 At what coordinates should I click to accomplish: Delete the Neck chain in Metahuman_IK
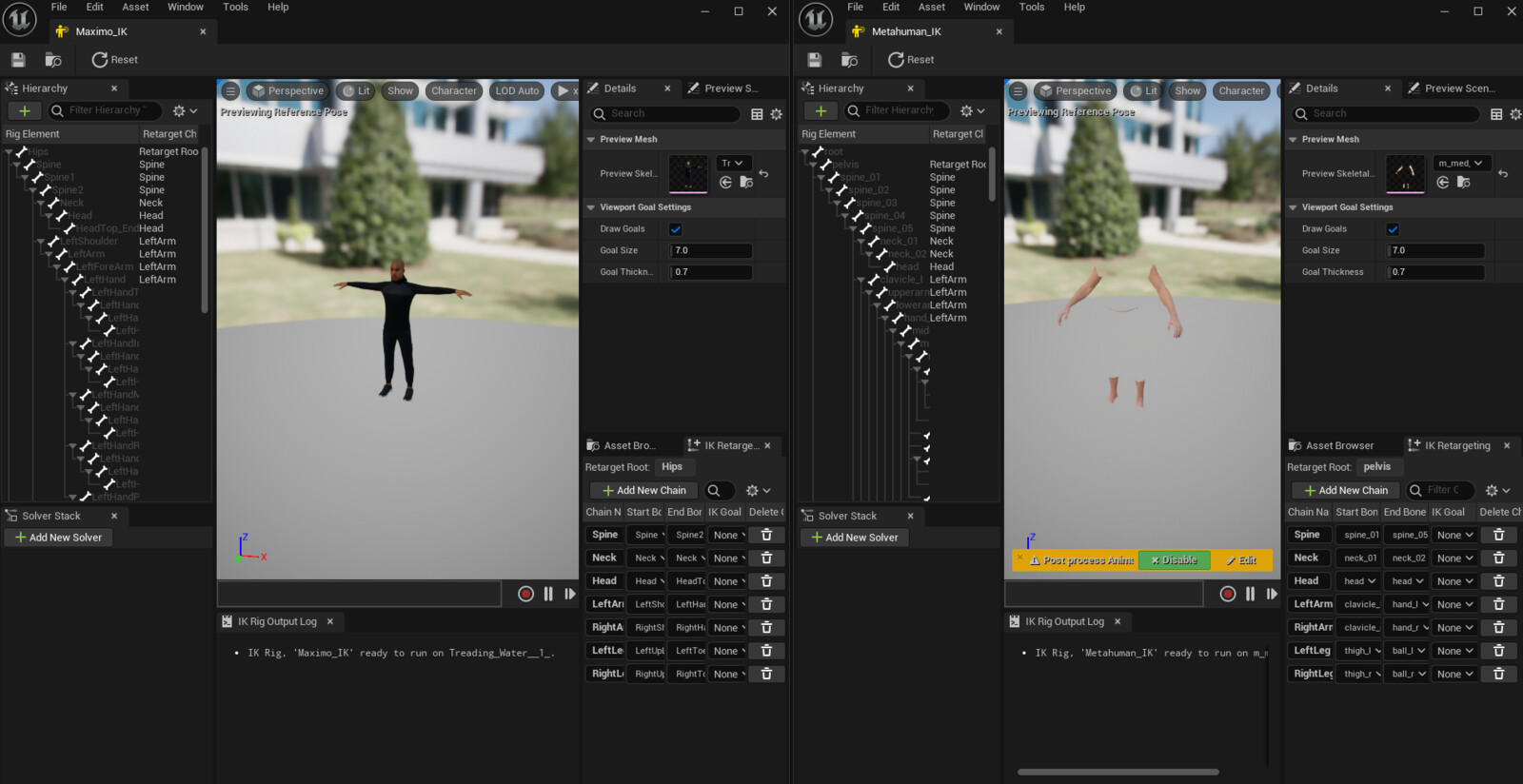pyautogui.click(x=1498, y=559)
